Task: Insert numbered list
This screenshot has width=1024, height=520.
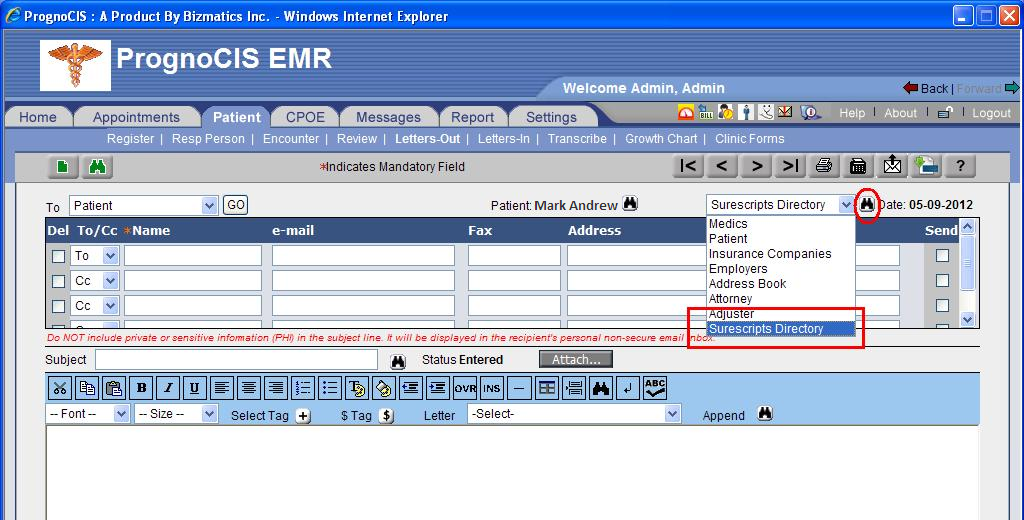Action: (303, 388)
